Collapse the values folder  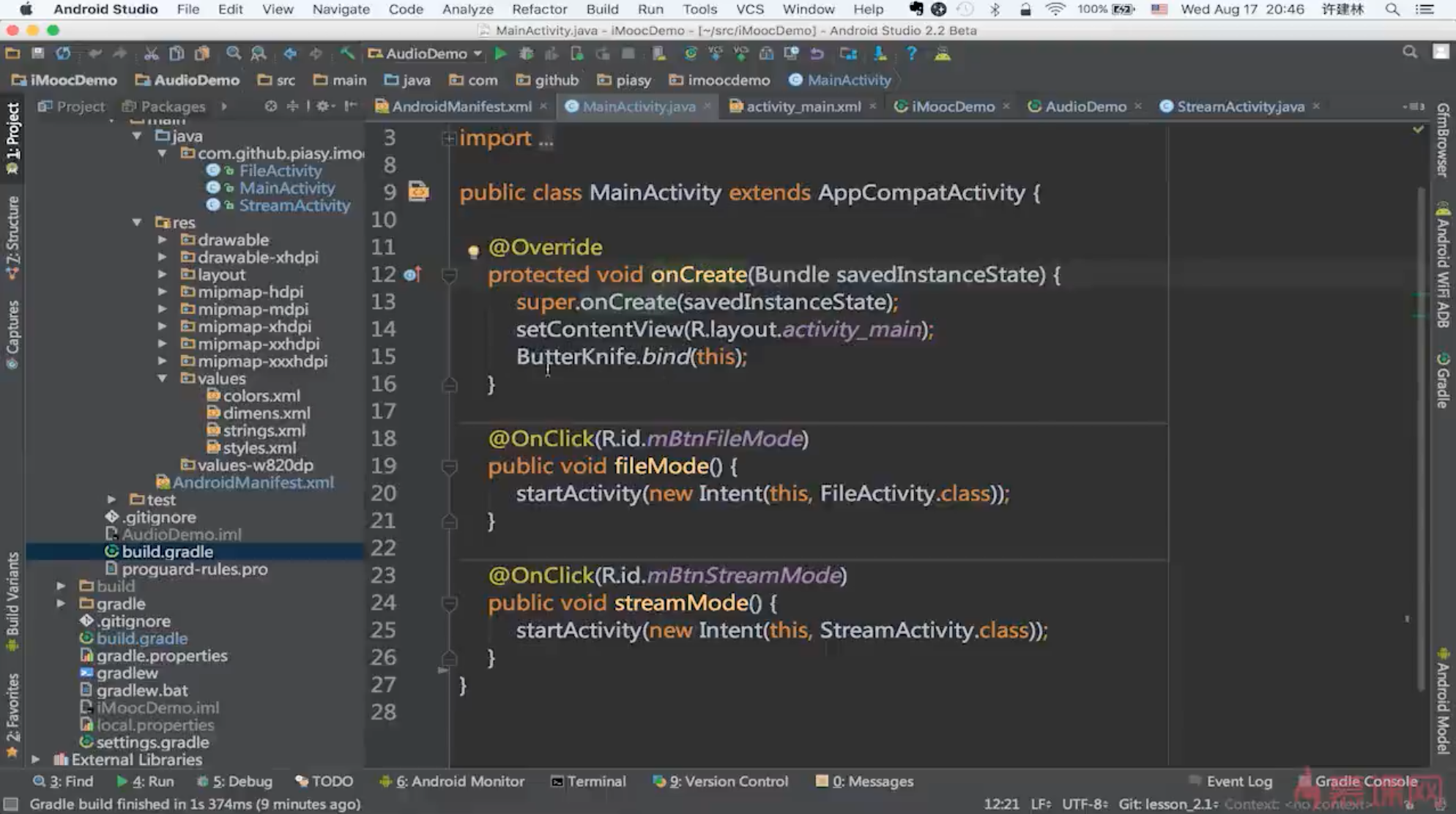click(x=162, y=378)
